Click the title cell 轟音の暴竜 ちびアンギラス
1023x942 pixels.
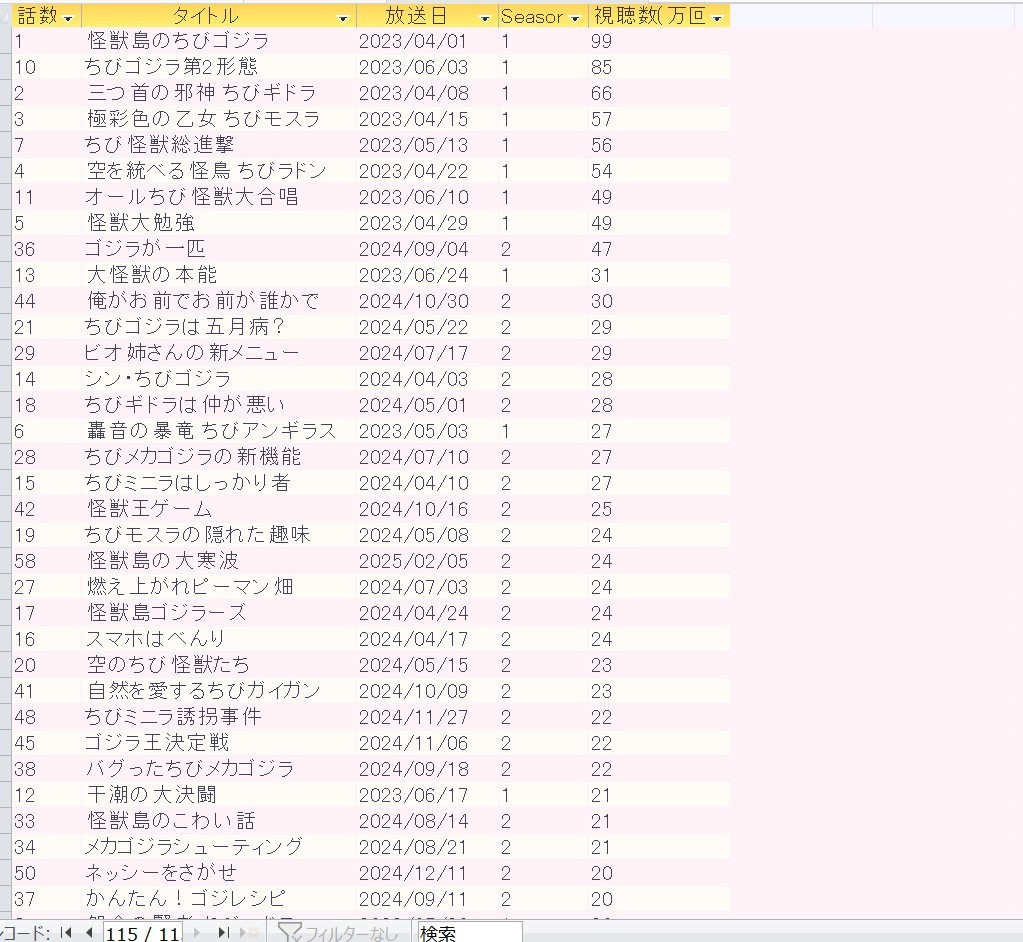point(219,431)
